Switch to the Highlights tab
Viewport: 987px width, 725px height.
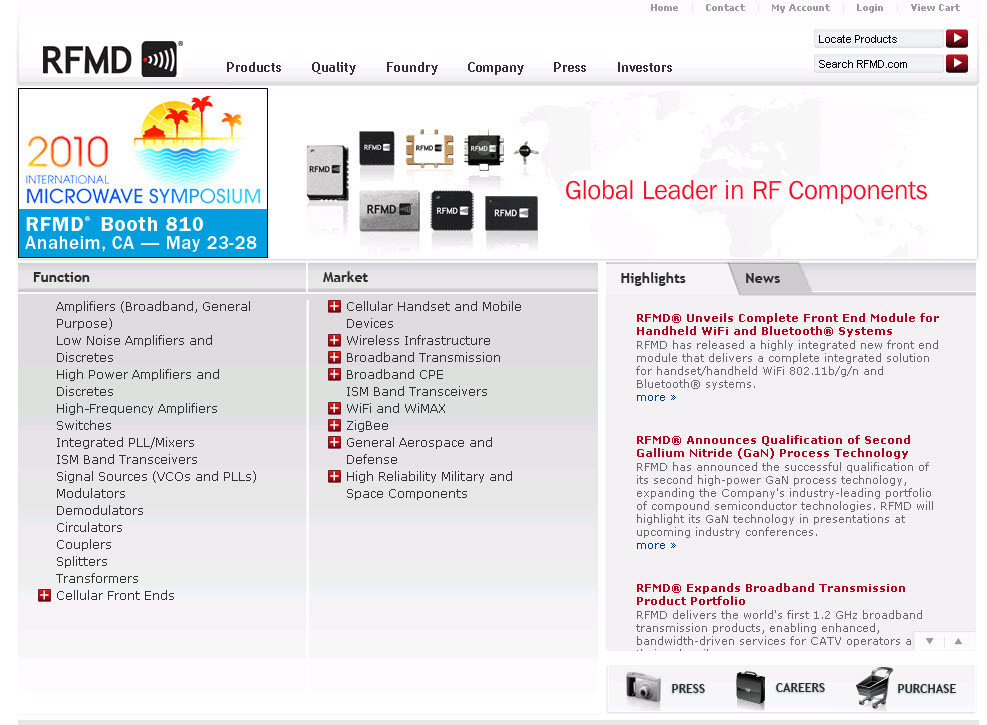click(x=653, y=278)
